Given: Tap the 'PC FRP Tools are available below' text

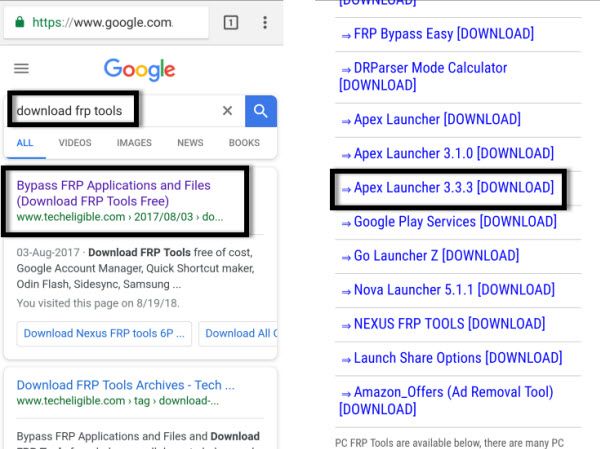Looking at the screenshot, I should (449, 443).
